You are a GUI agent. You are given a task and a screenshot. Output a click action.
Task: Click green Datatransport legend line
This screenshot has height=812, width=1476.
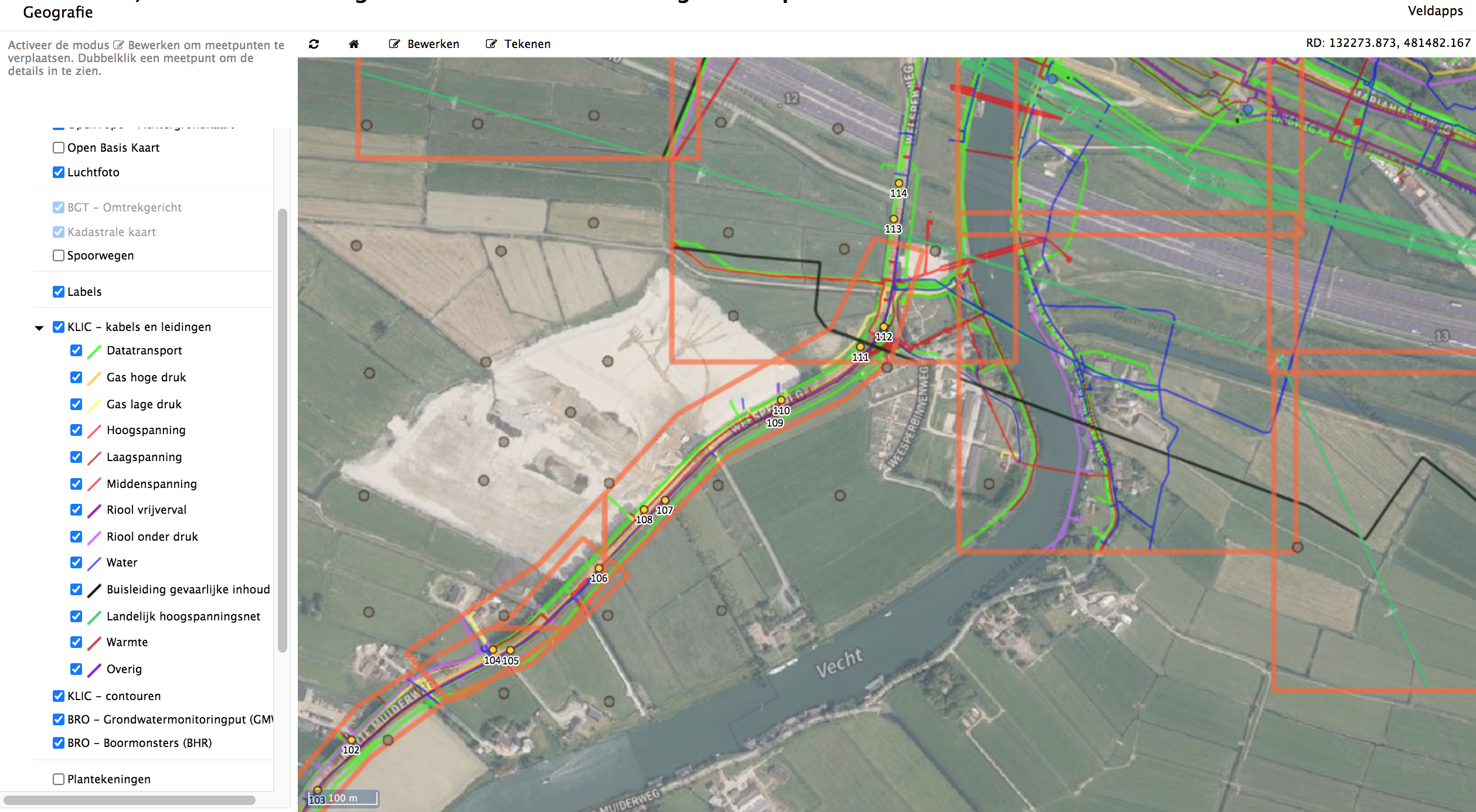[x=94, y=352]
